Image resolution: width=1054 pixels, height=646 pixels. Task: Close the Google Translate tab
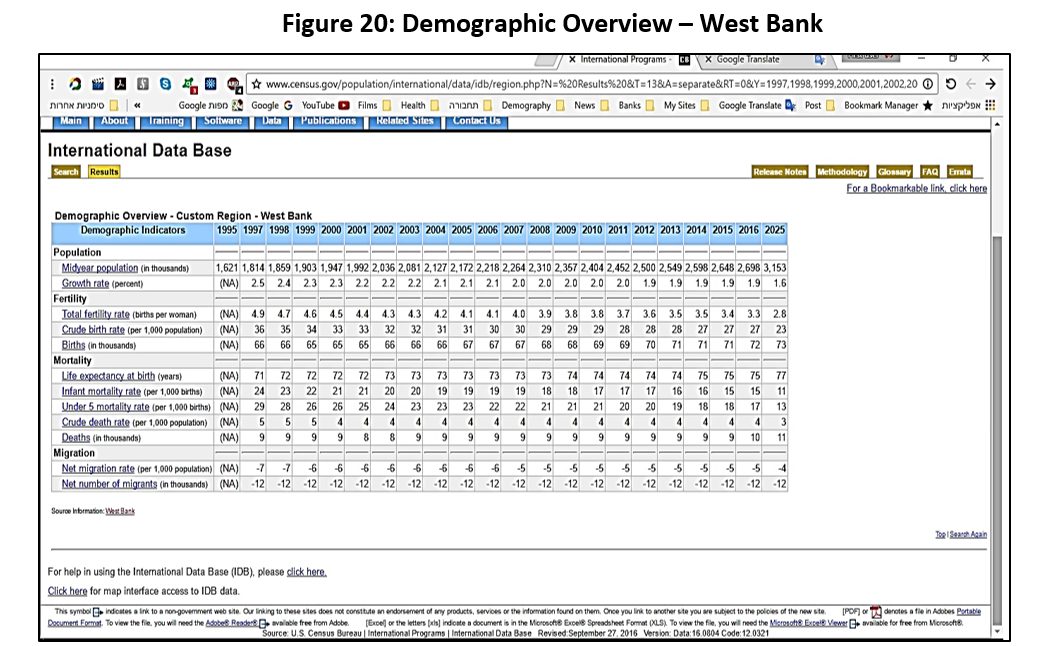pyautogui.click(x=708, y=59)
